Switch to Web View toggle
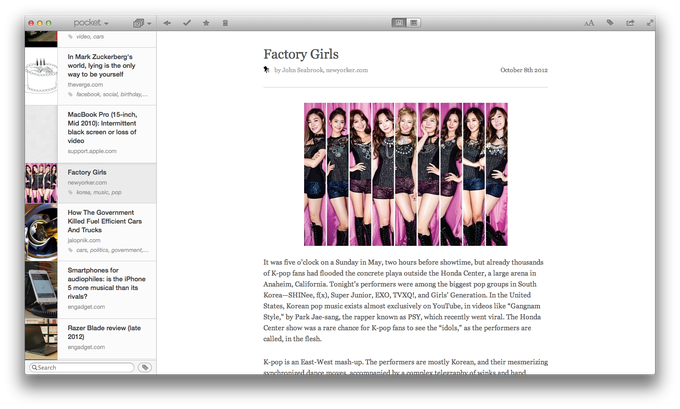The width and height of the screenshot is (680, 409). coord(413,23)
